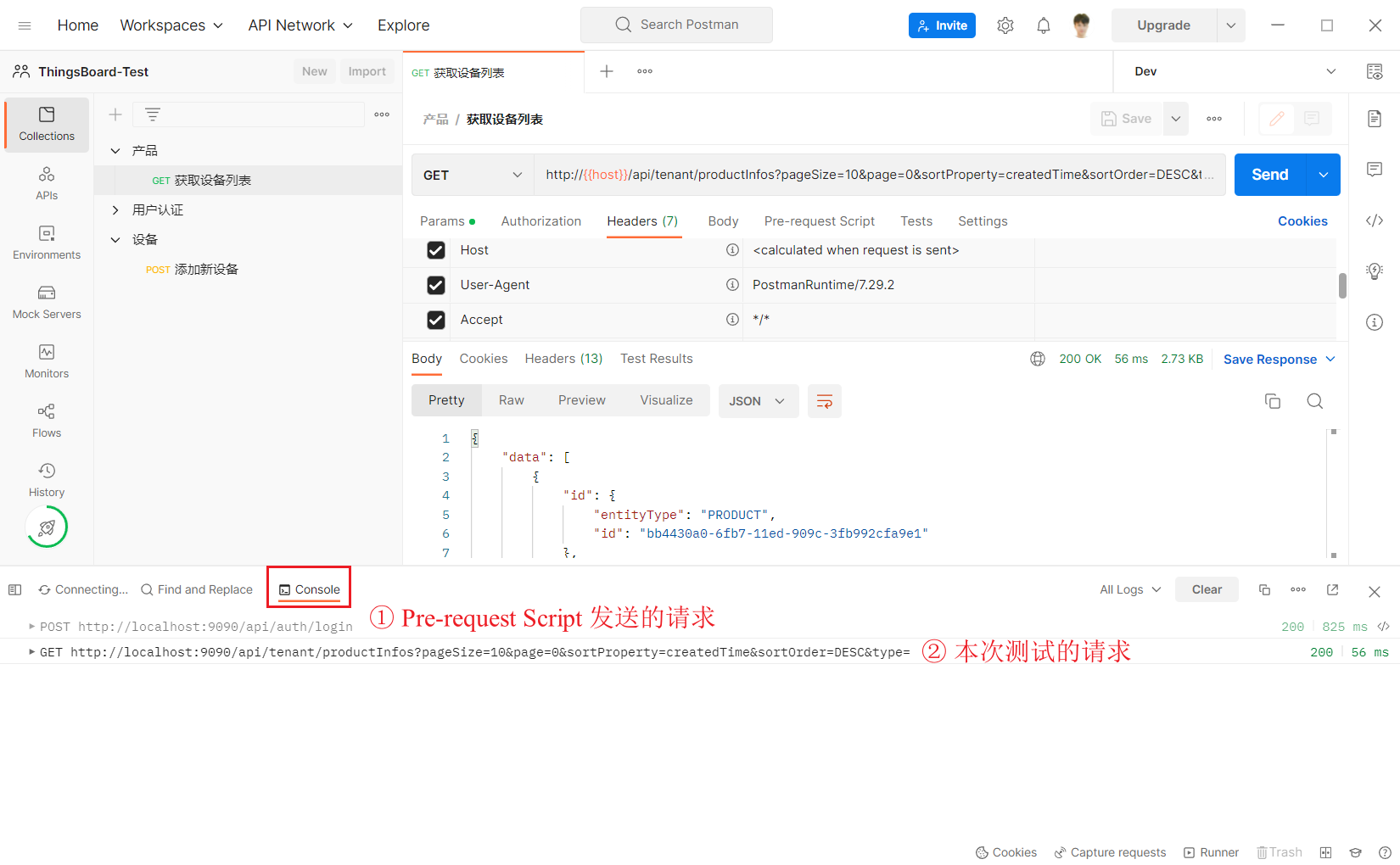Viewport: 1400px width, 865px height.
Task: Click the blue Send button
Action: (1270, 175)
